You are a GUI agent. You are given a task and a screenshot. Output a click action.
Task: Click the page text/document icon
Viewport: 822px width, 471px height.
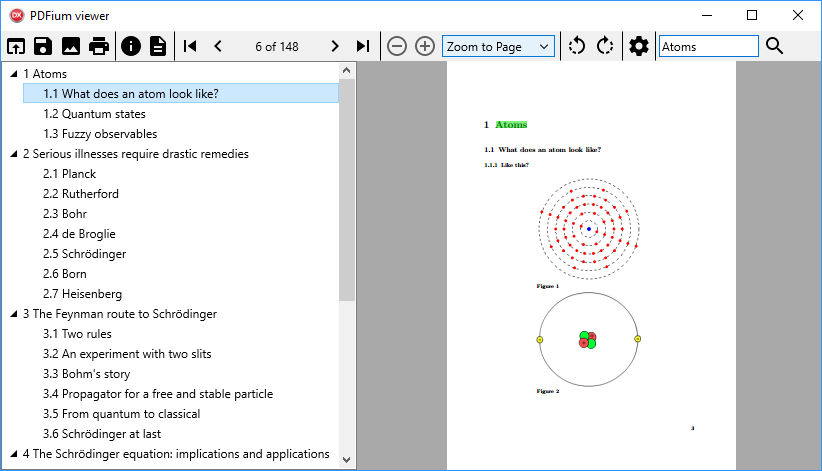click(158, 47)
